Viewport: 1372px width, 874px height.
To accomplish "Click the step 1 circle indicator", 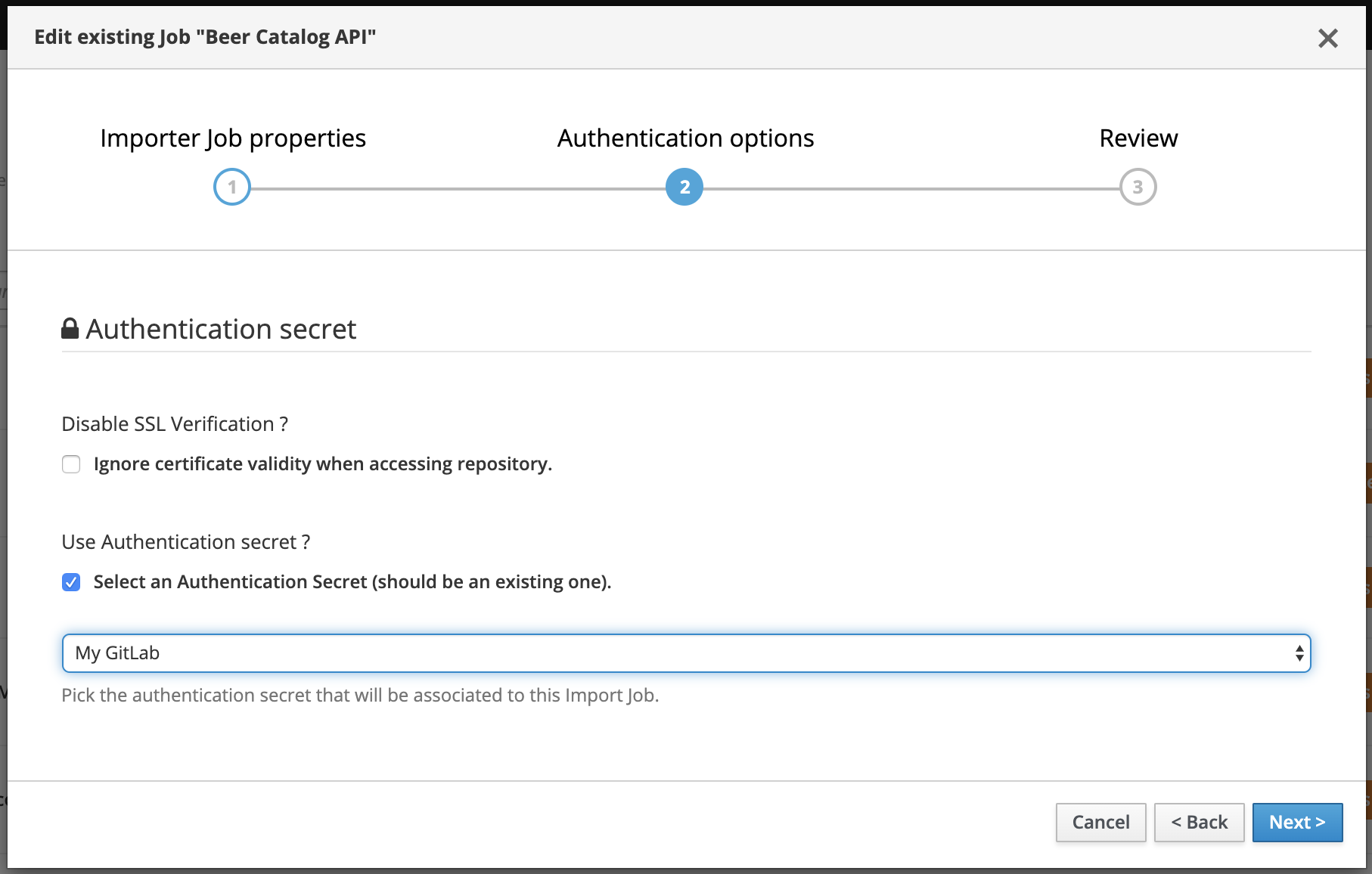I will point(232,188).
